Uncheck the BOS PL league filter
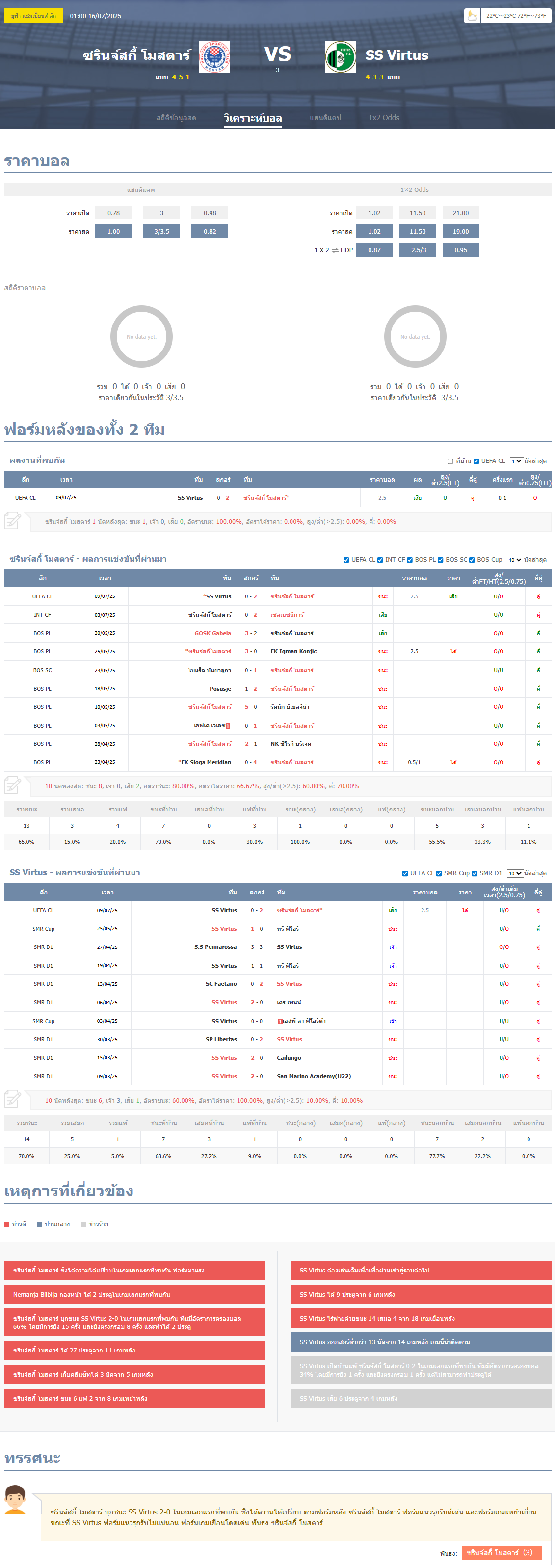555x1568 pixels. tap(410, 560)
